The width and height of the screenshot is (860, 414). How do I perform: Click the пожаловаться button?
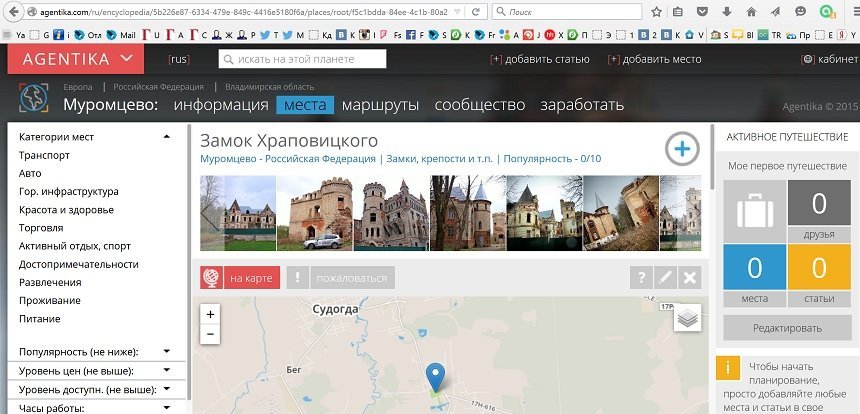click(x=352, y=278)
